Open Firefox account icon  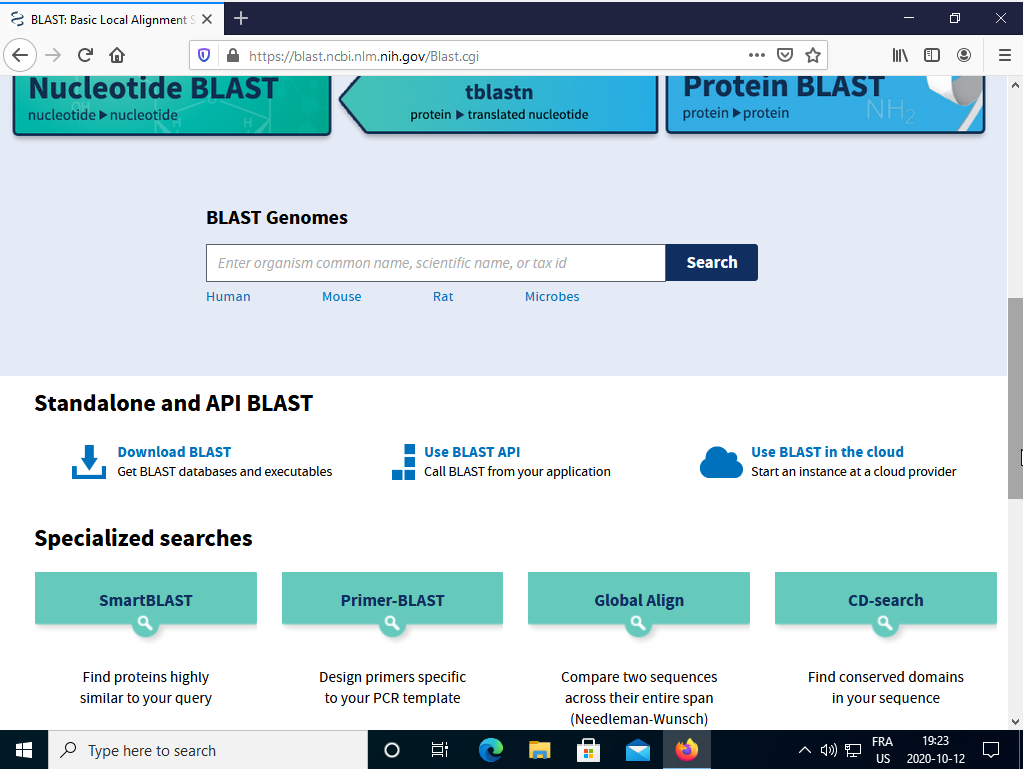click(x=964, y=55)
